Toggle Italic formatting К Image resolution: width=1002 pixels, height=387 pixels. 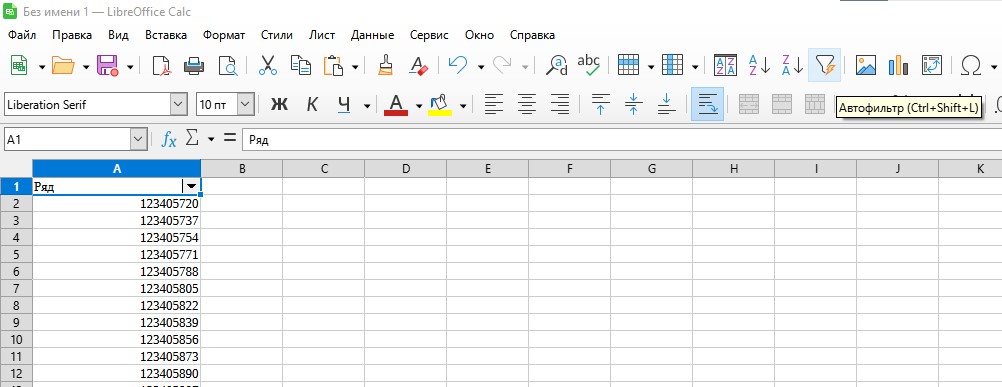[x=312, y=104]
